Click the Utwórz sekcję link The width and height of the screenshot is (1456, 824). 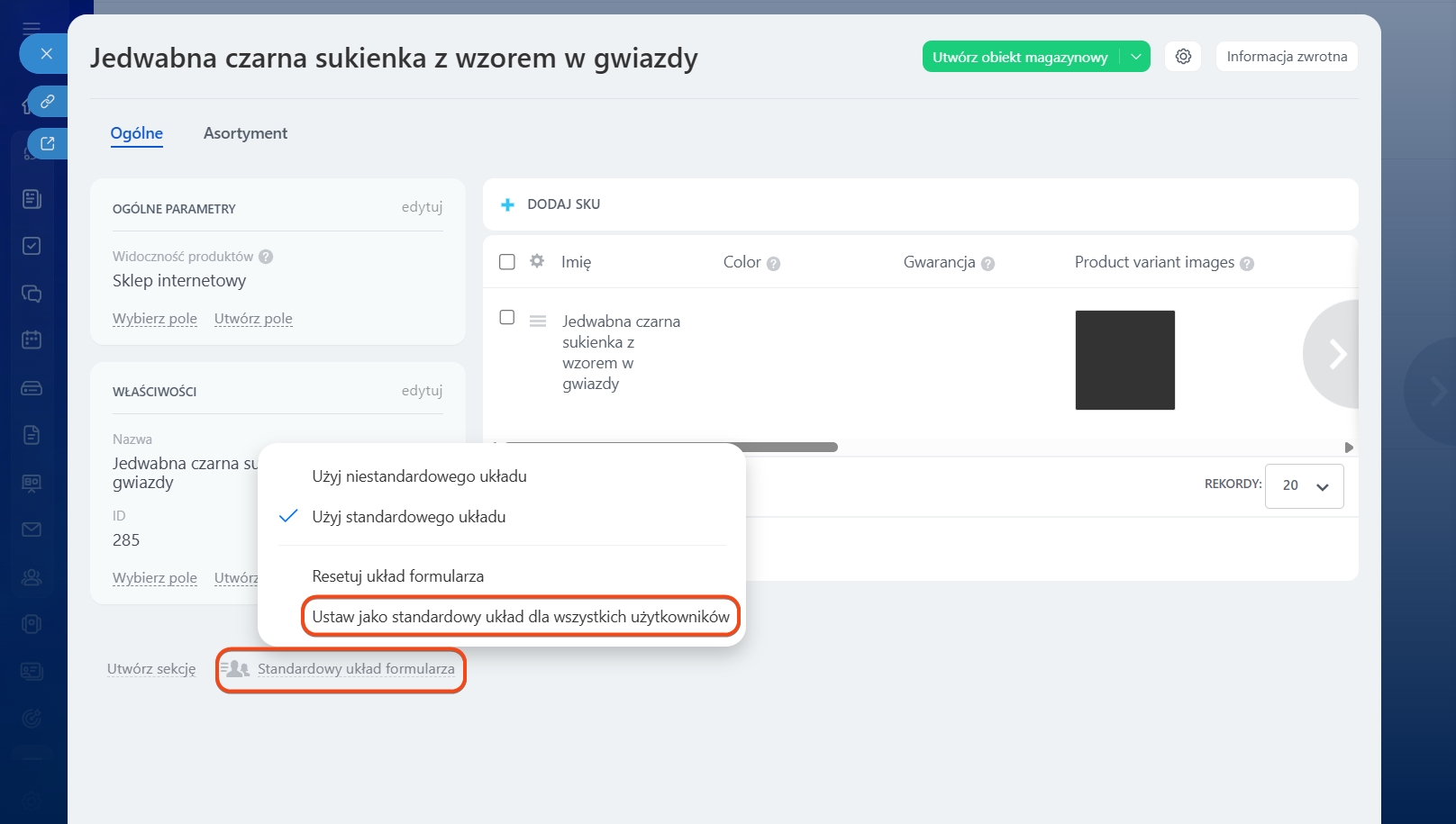(151, 669)
